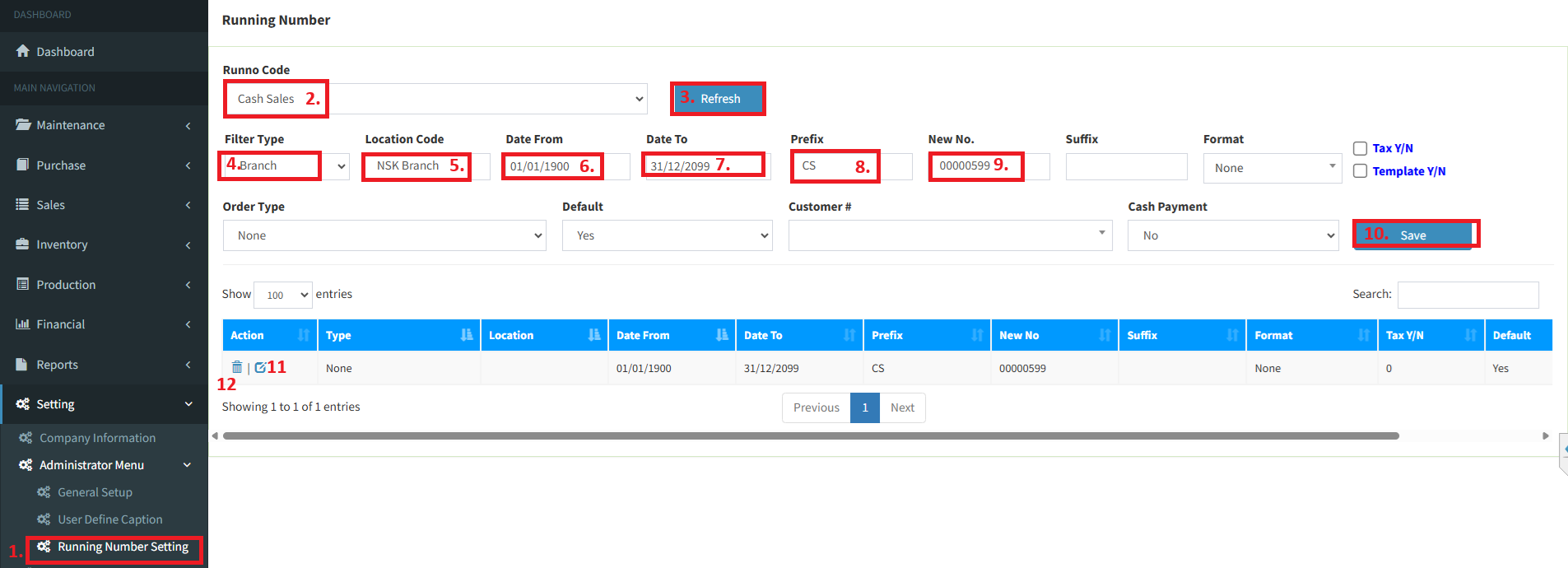Viewport: 1568px width, 568px height.
Task: Click the trash delete icon in table row
Action: [x=237, y=368]
